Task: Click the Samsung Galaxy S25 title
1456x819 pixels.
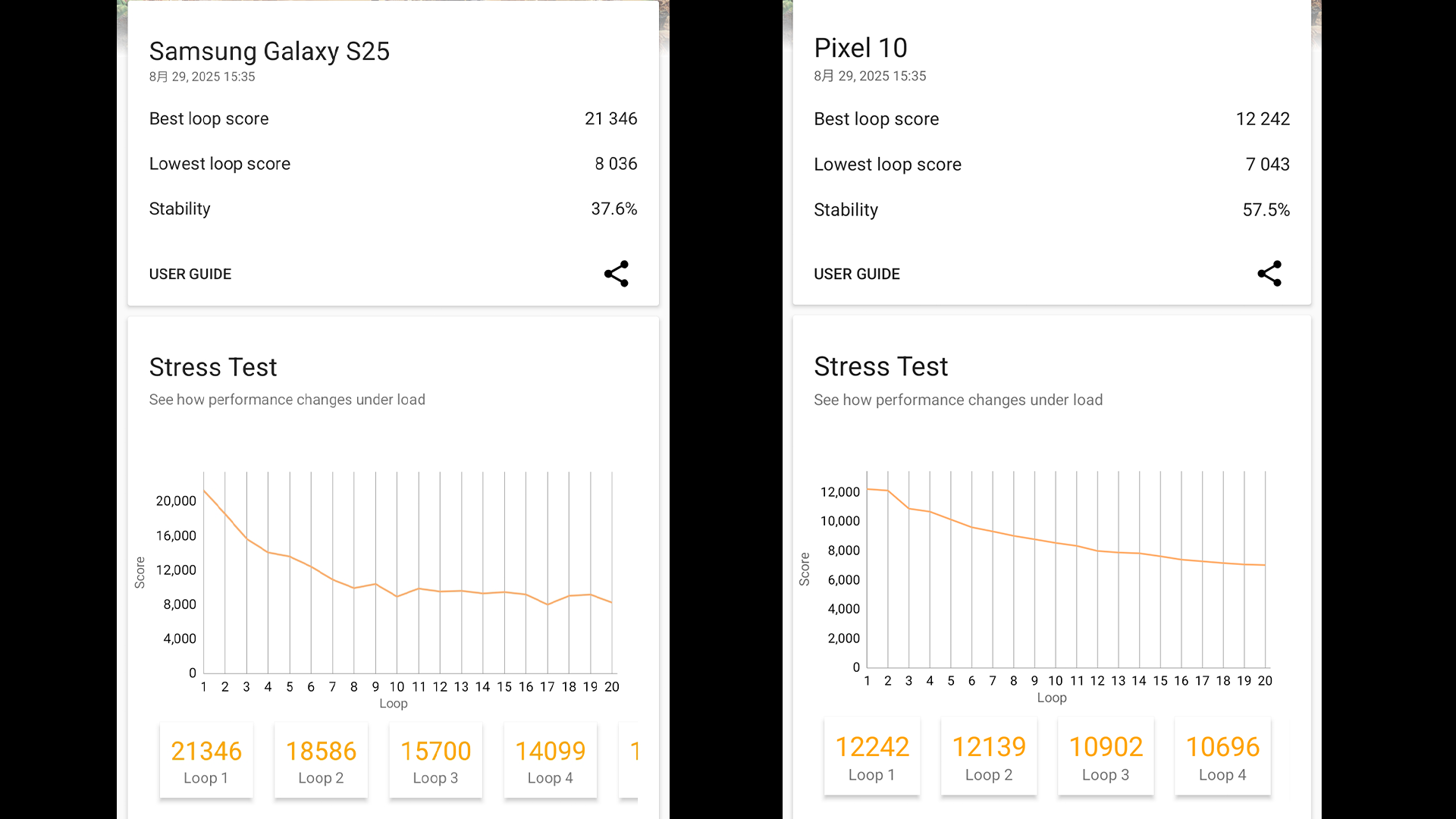Action: (269, 52)
